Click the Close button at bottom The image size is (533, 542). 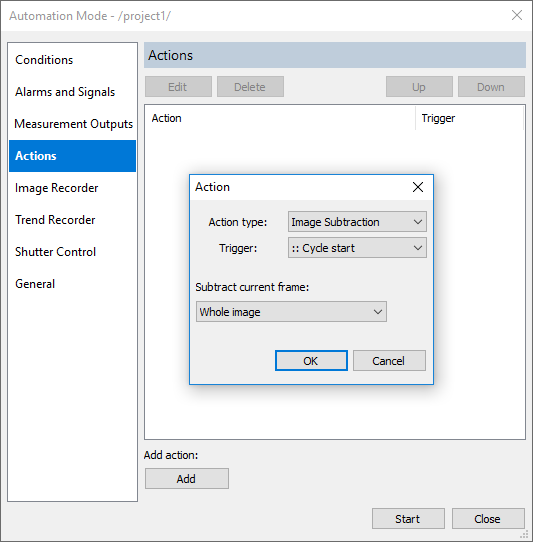click(488, 519)
